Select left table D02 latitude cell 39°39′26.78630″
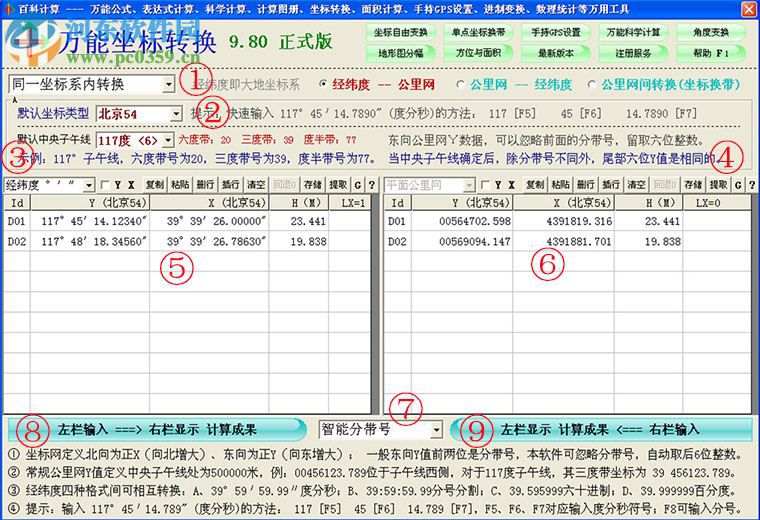Screen dimensions: 760x520 point(209,241)
